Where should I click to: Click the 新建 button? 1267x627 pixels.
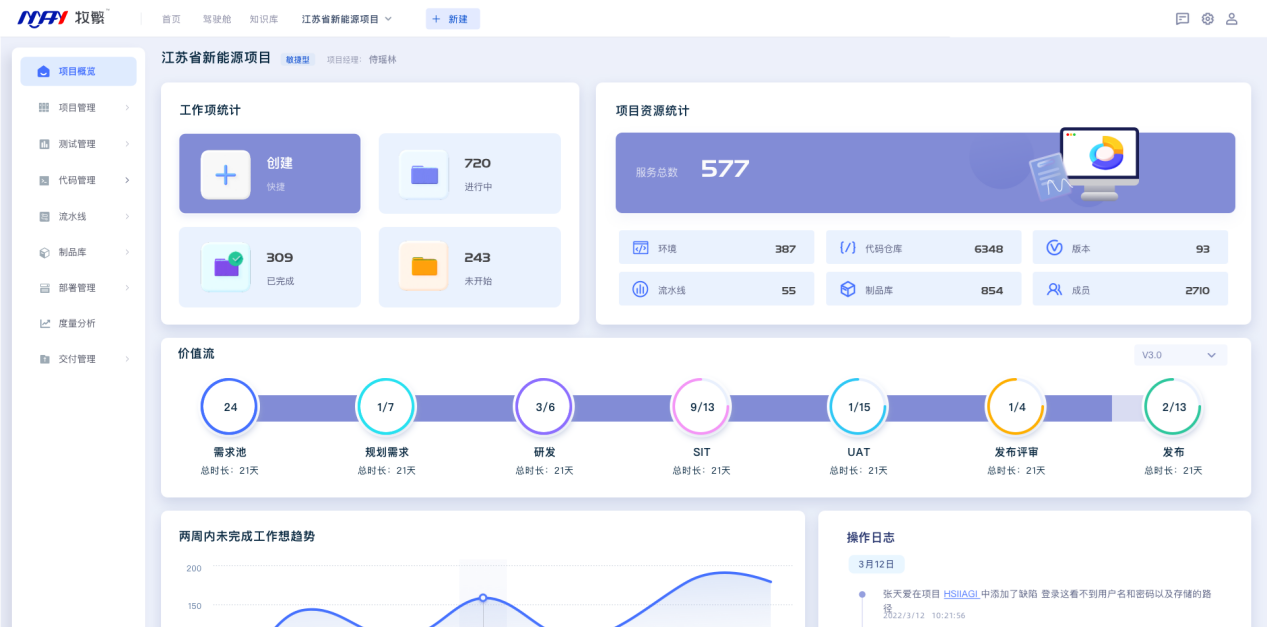(x=452, y=19)
